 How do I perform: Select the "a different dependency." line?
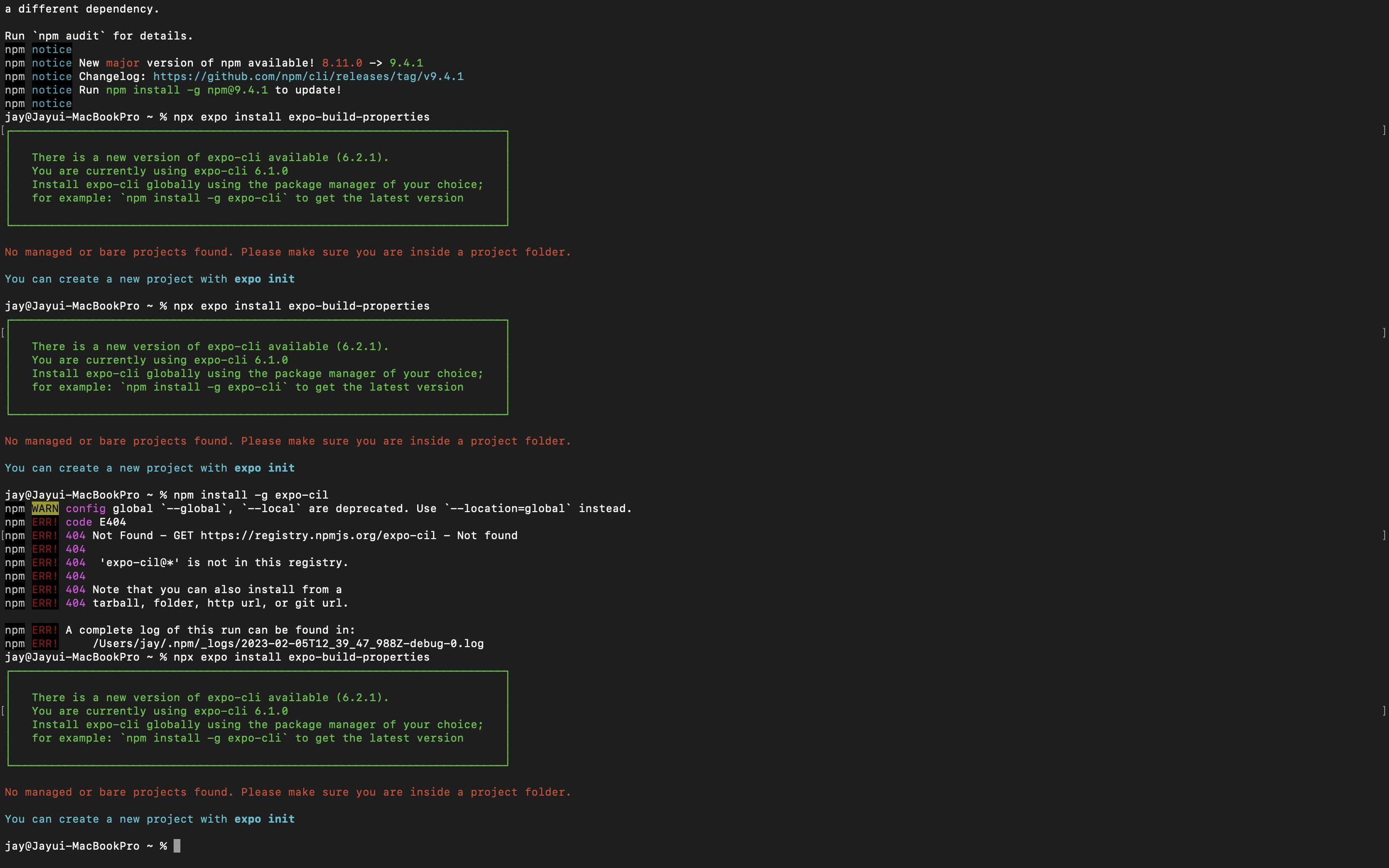point(82,9)
